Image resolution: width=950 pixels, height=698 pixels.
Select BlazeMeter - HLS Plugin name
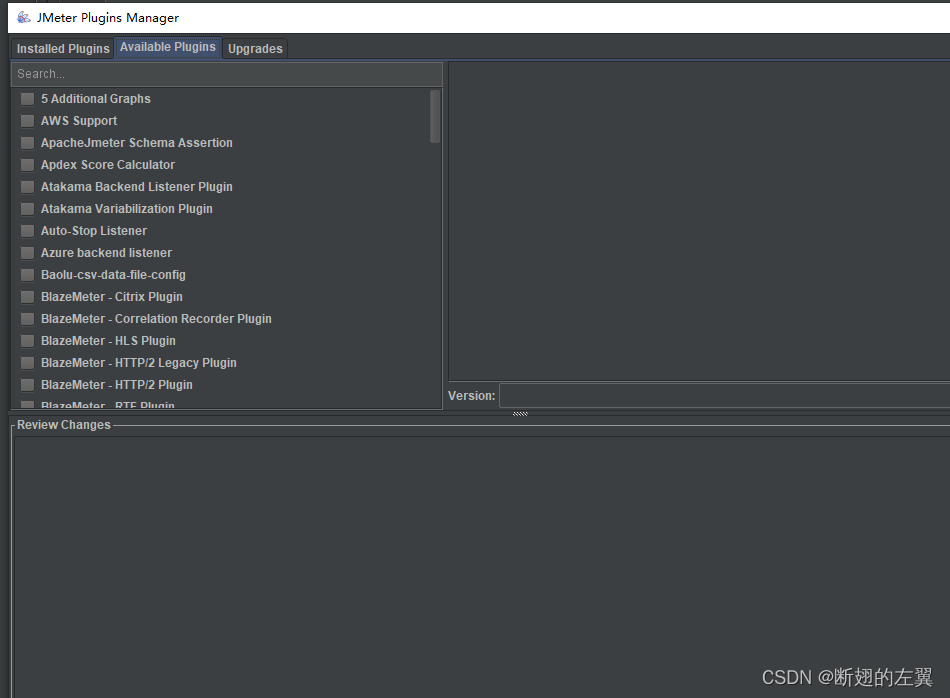pos(108,341)
